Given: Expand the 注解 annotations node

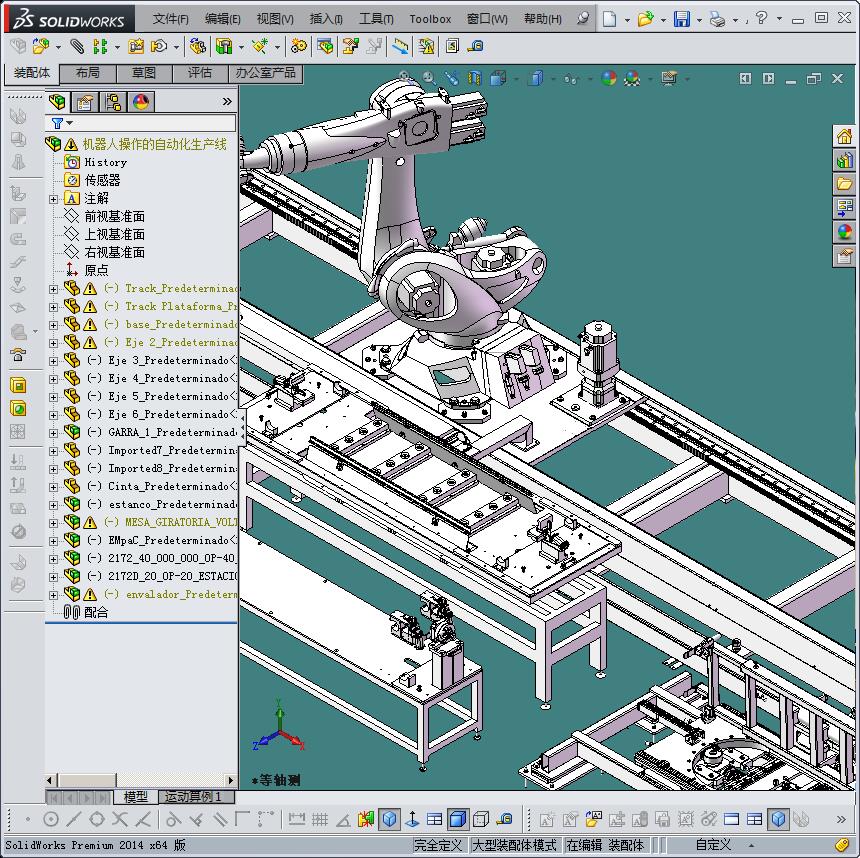Looking at the screenshot, I should 53,199.
